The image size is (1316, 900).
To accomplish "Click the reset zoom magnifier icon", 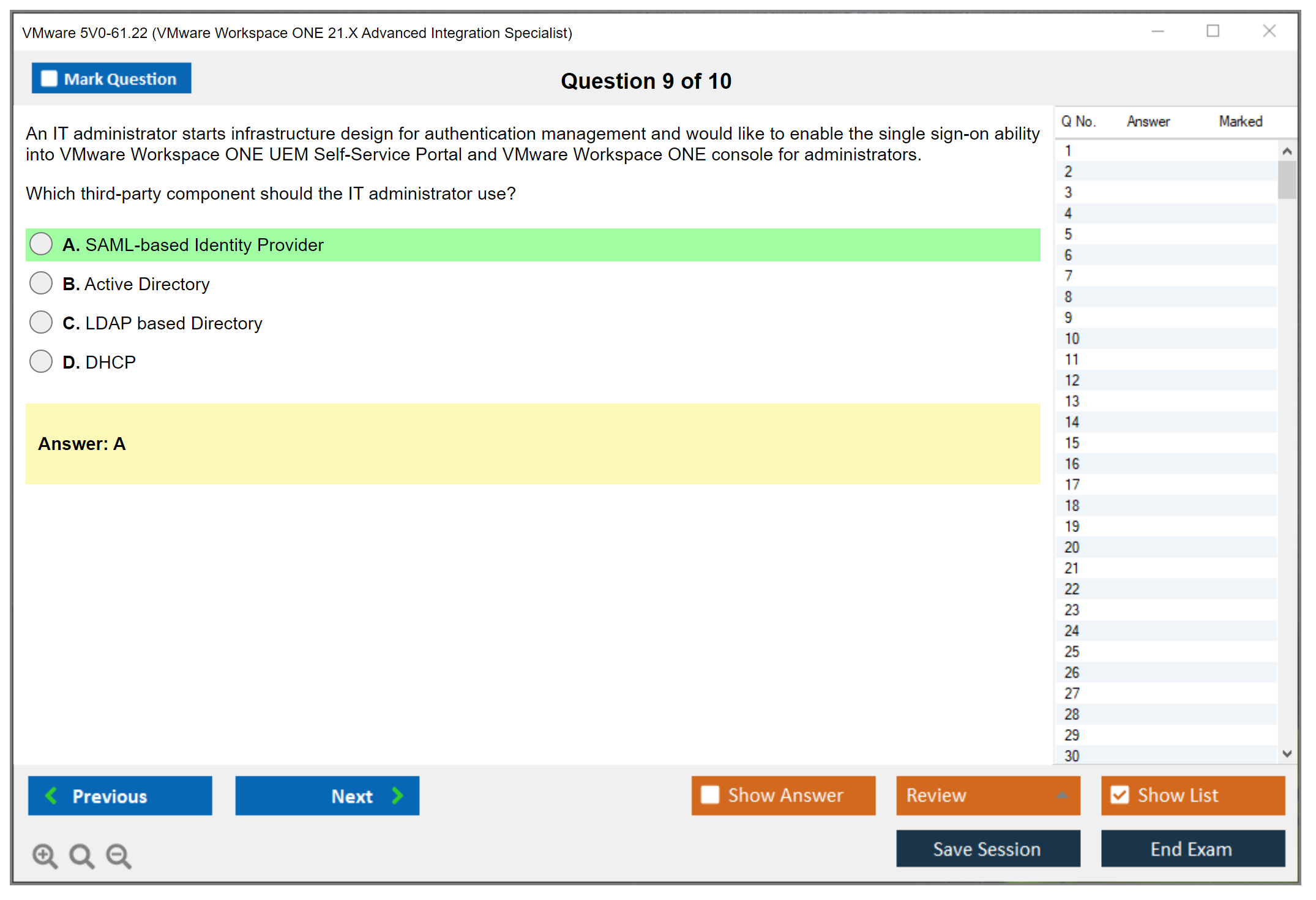I will [x=81, y=855].
